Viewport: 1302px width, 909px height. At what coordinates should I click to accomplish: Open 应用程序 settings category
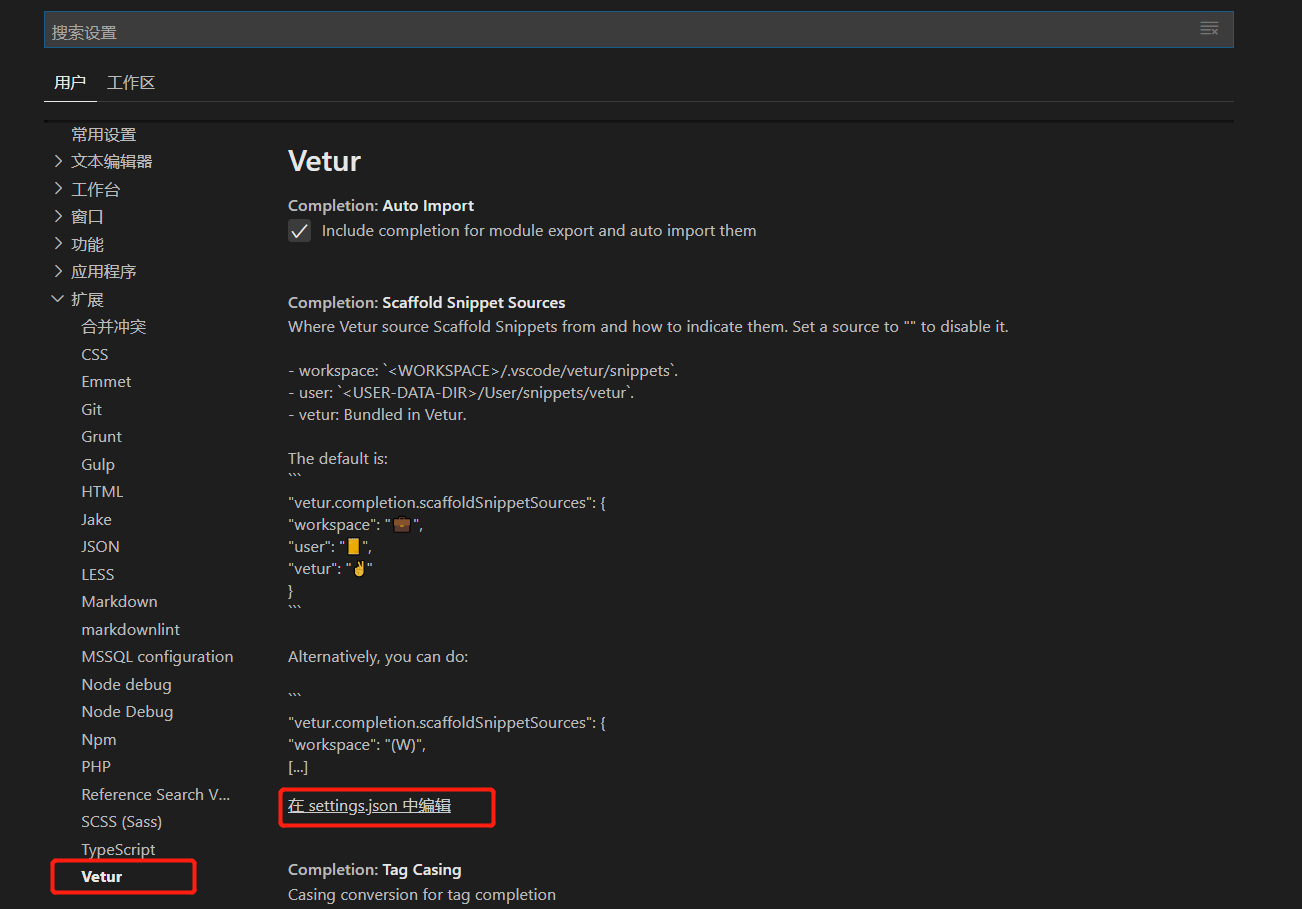[x=104, y=271]
